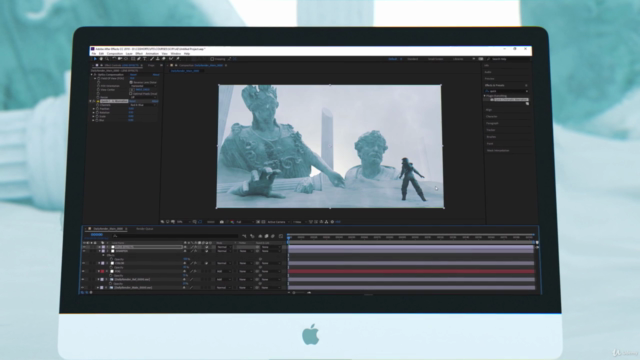The height and width of the screenshot is (360, 640).
Task: Open the Composition menu
Action: (x=115, y=53)
